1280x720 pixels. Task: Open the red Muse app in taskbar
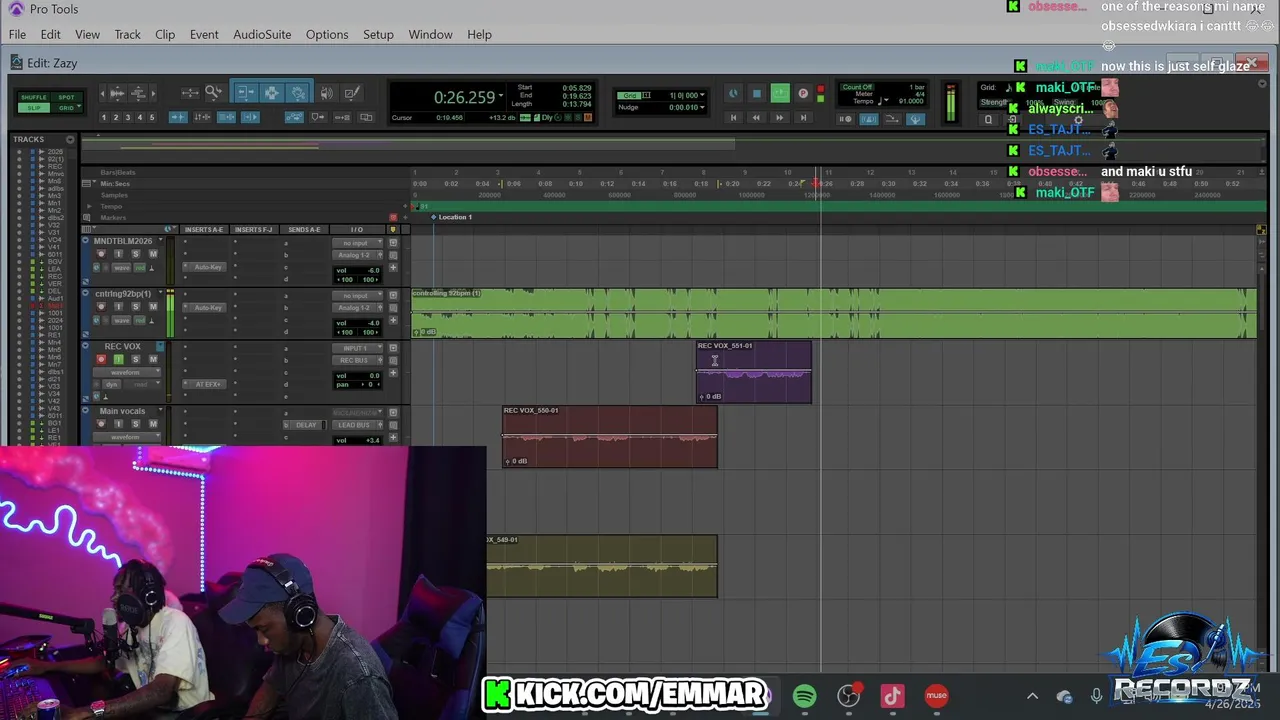pyautogui.click(x=936, y=696)
